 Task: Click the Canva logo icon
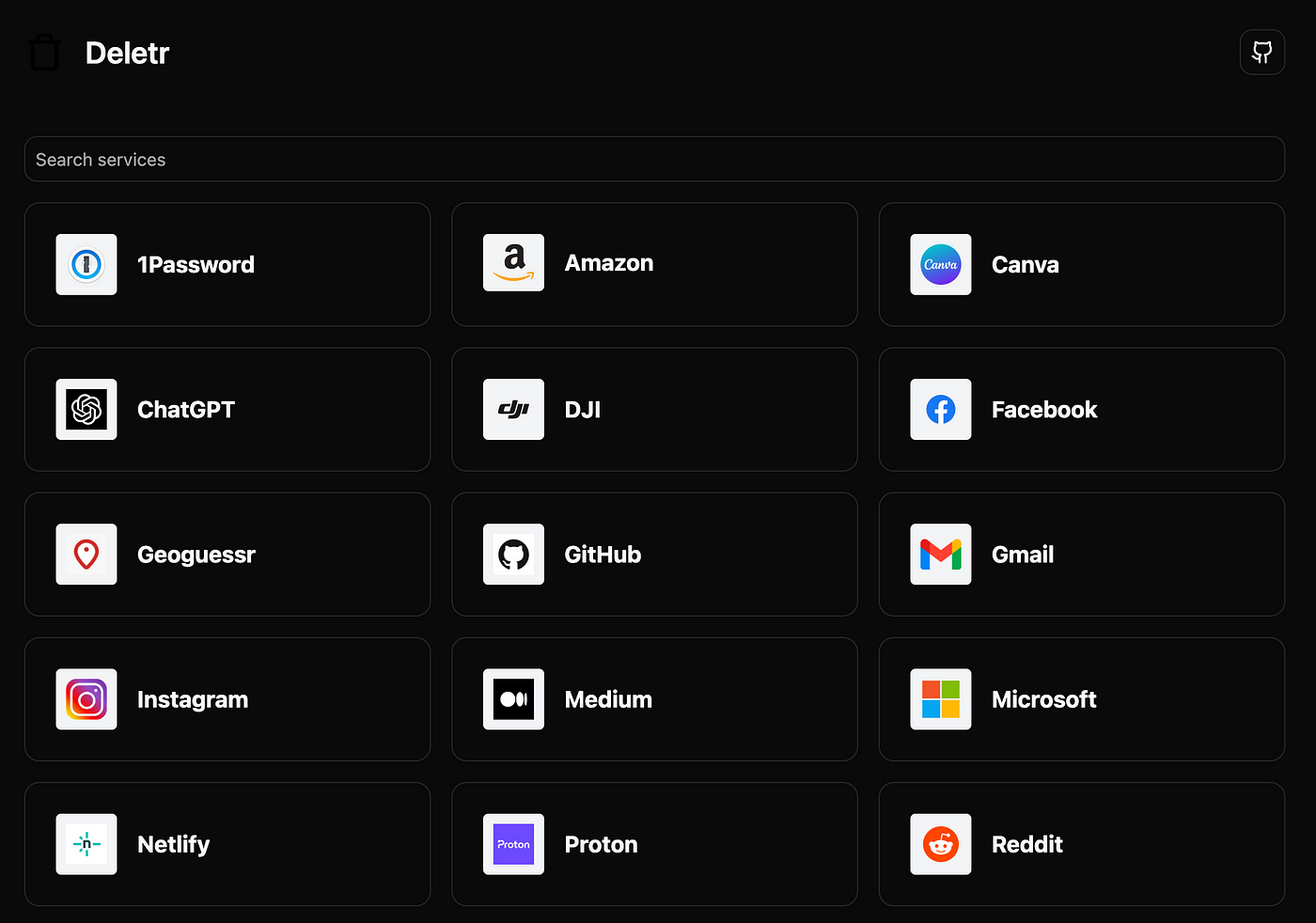(x=941, y=264)
